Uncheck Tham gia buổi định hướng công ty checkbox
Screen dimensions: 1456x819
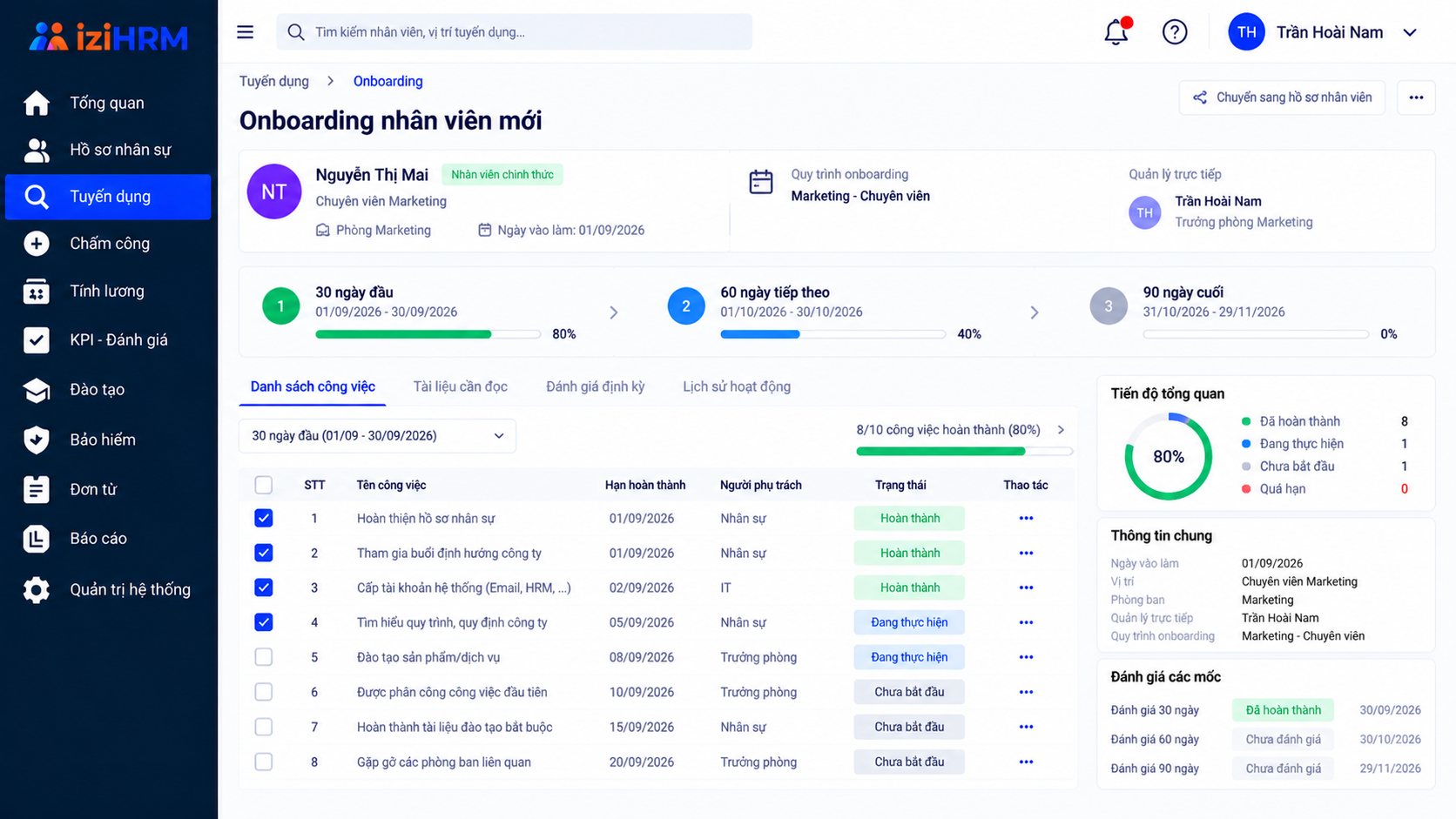(x=264, y=553)
